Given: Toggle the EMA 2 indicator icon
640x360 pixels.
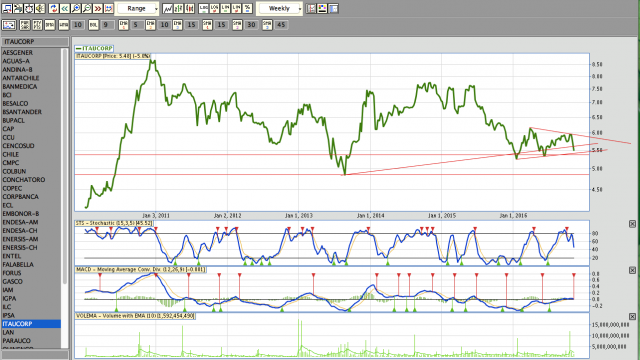Looking at the screenshot, I should pyautogui.click(x=151, y=25).
